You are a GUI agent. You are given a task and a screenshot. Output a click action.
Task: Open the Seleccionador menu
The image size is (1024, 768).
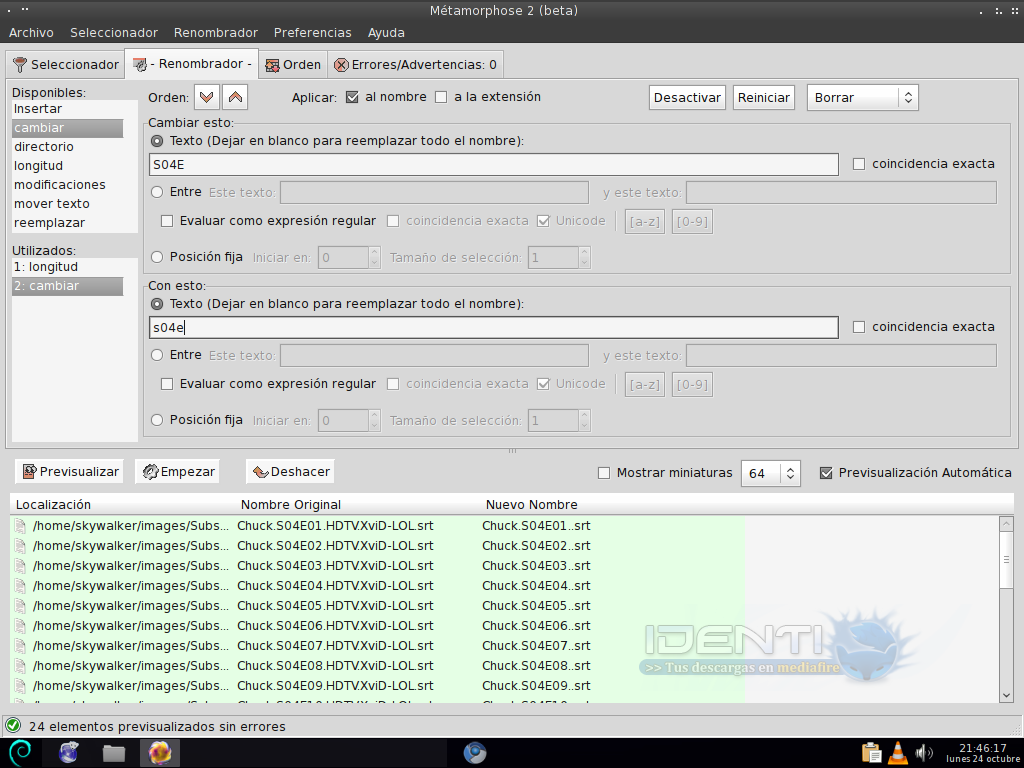click(x=114, y=33)
